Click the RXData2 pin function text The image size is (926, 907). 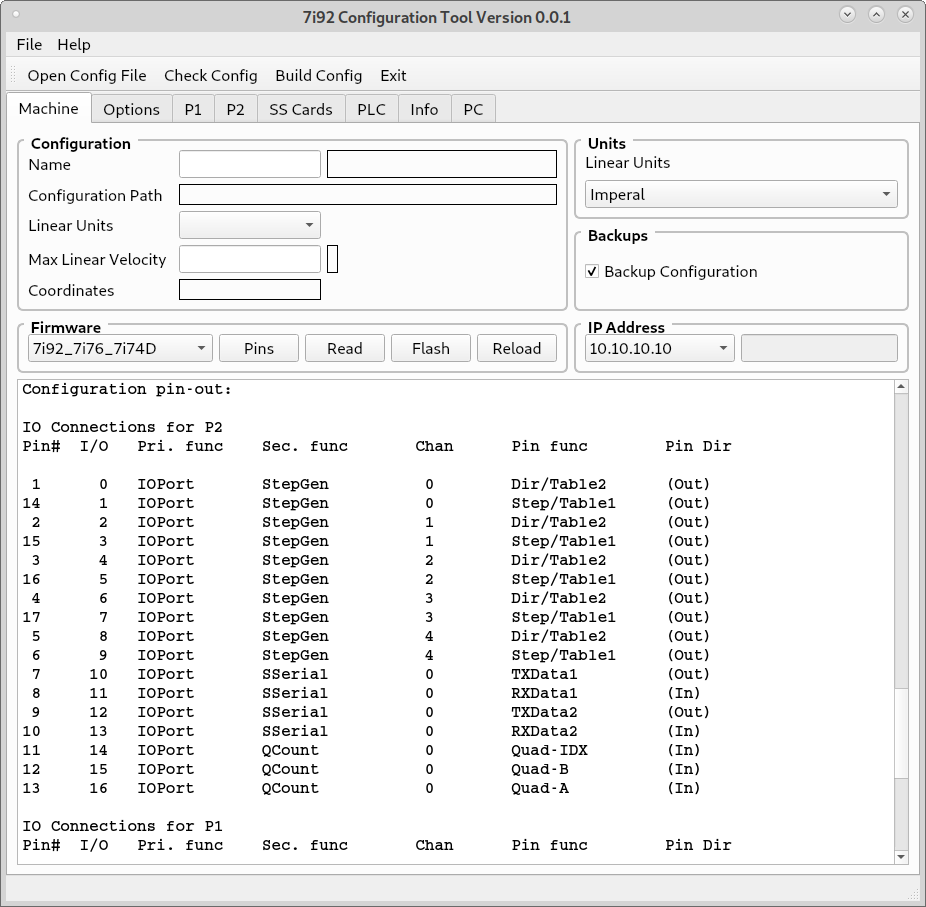click(x=544, y=731)
